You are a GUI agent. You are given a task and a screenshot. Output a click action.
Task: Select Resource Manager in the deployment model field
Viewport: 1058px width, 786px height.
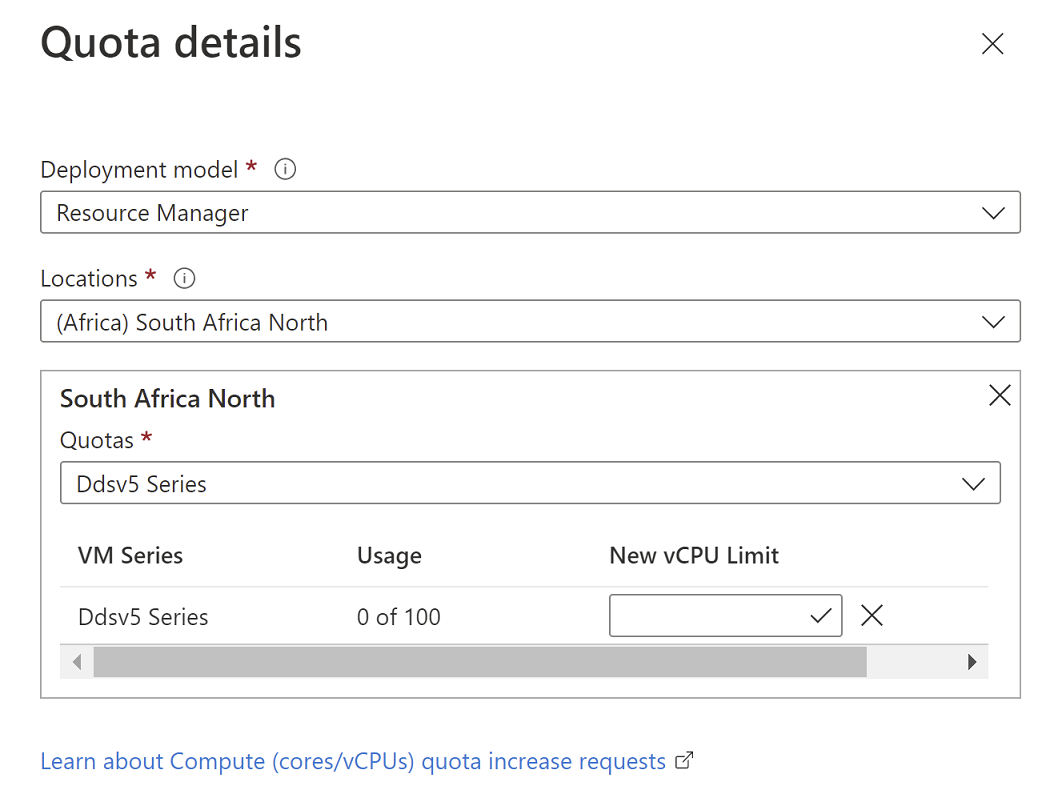150,212
